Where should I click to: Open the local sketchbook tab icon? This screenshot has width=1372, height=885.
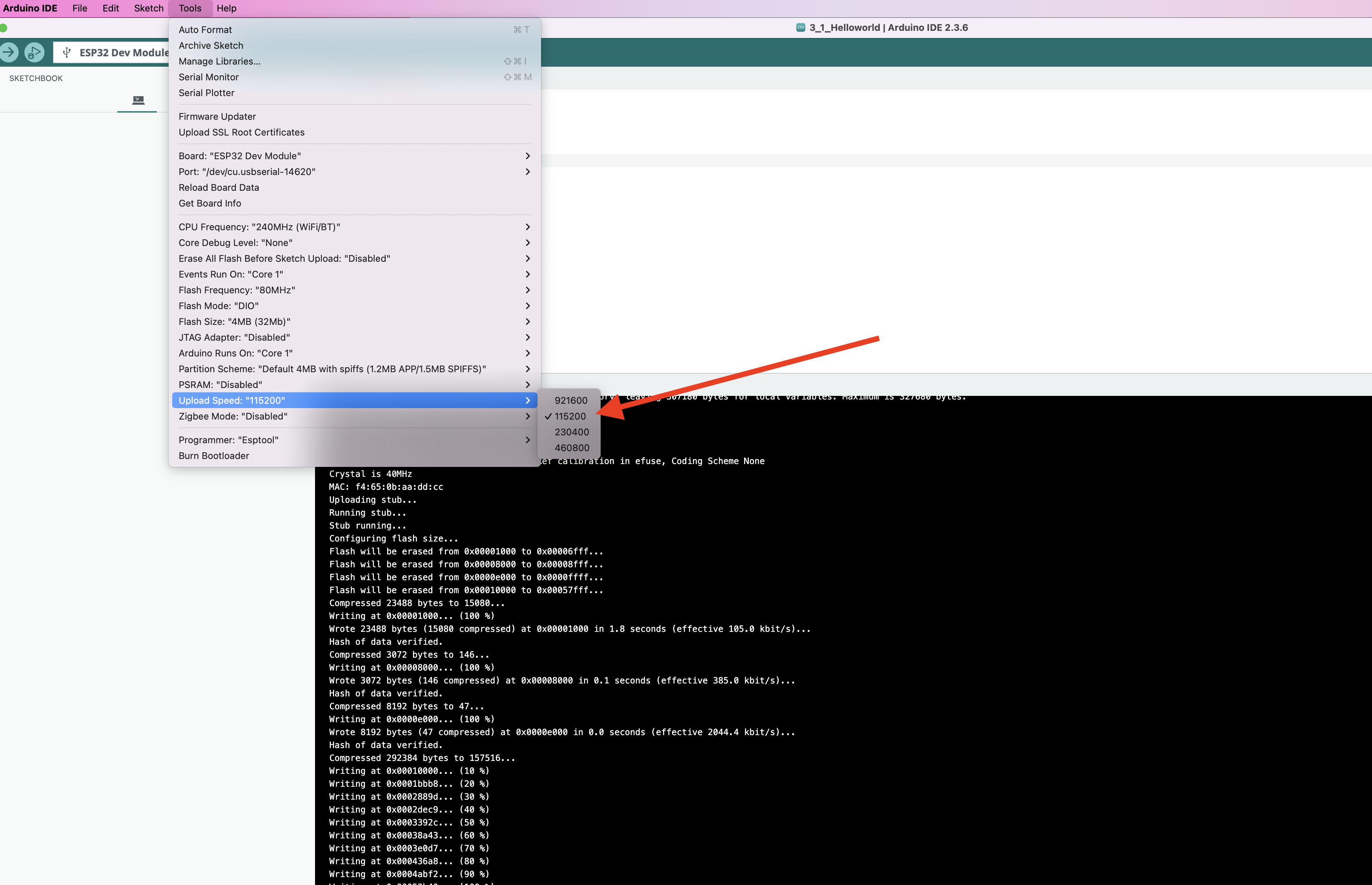pos(138,100)
